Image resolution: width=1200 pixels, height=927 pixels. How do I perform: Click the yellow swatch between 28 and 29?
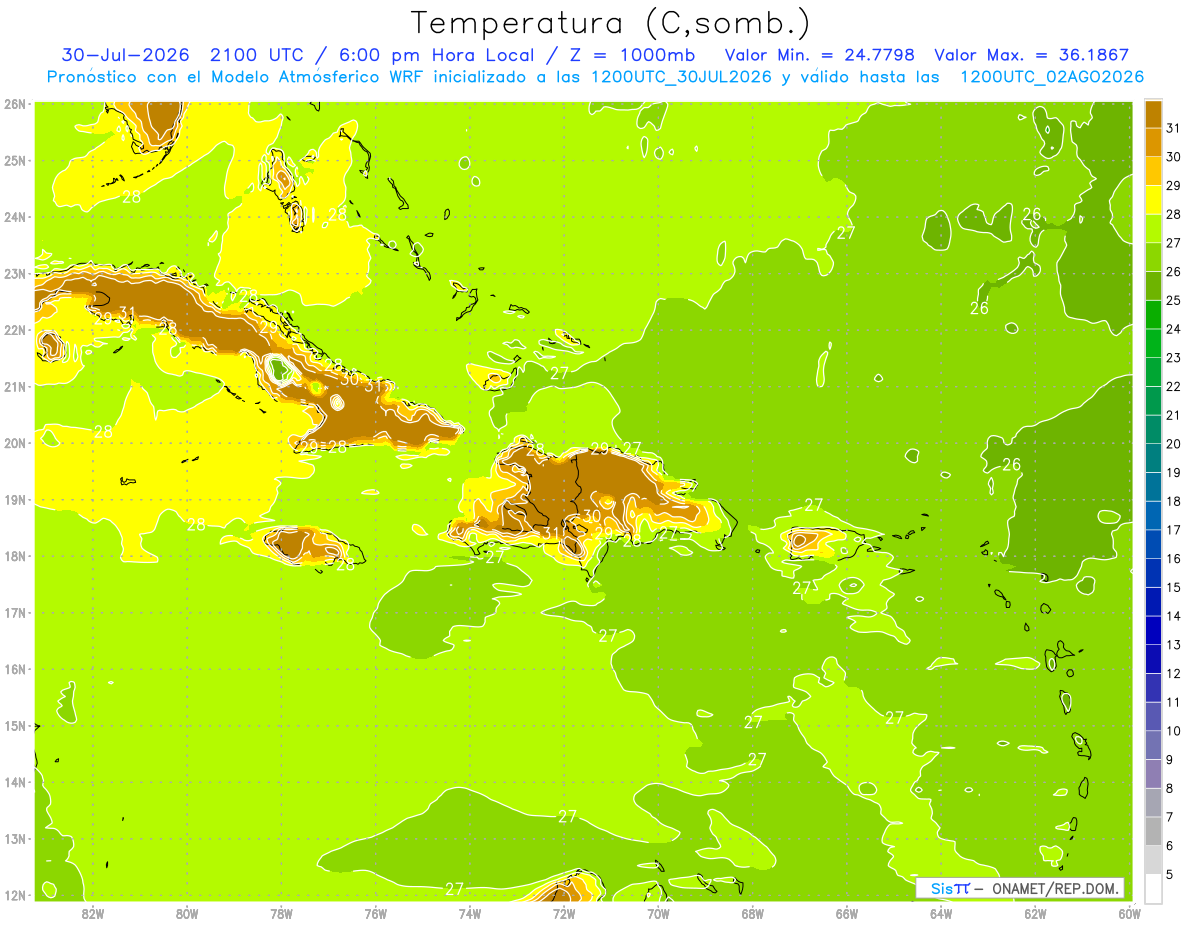pos(1153,200)
